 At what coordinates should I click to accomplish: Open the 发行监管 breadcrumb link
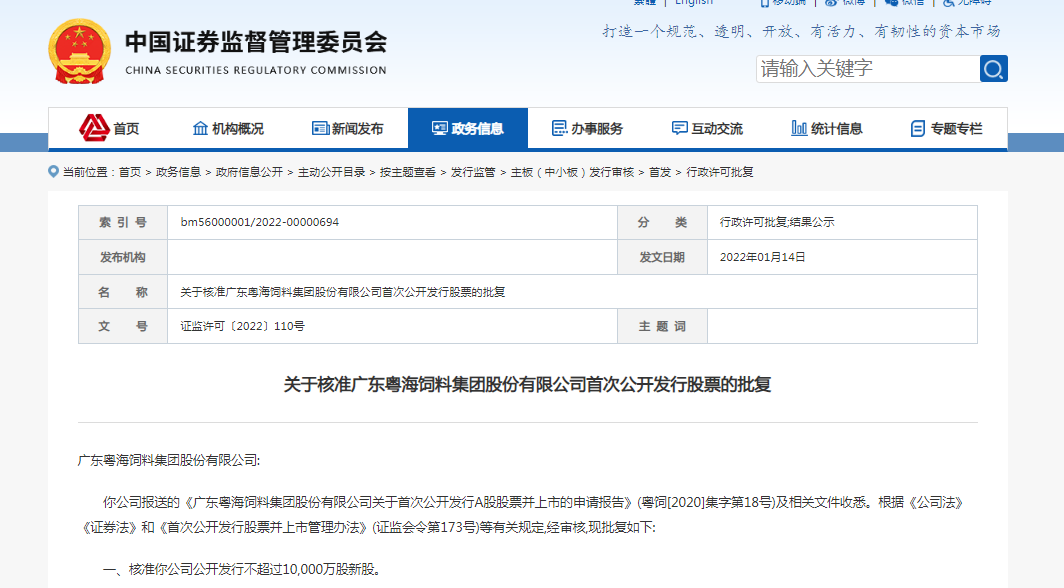(x=473, y=172)
